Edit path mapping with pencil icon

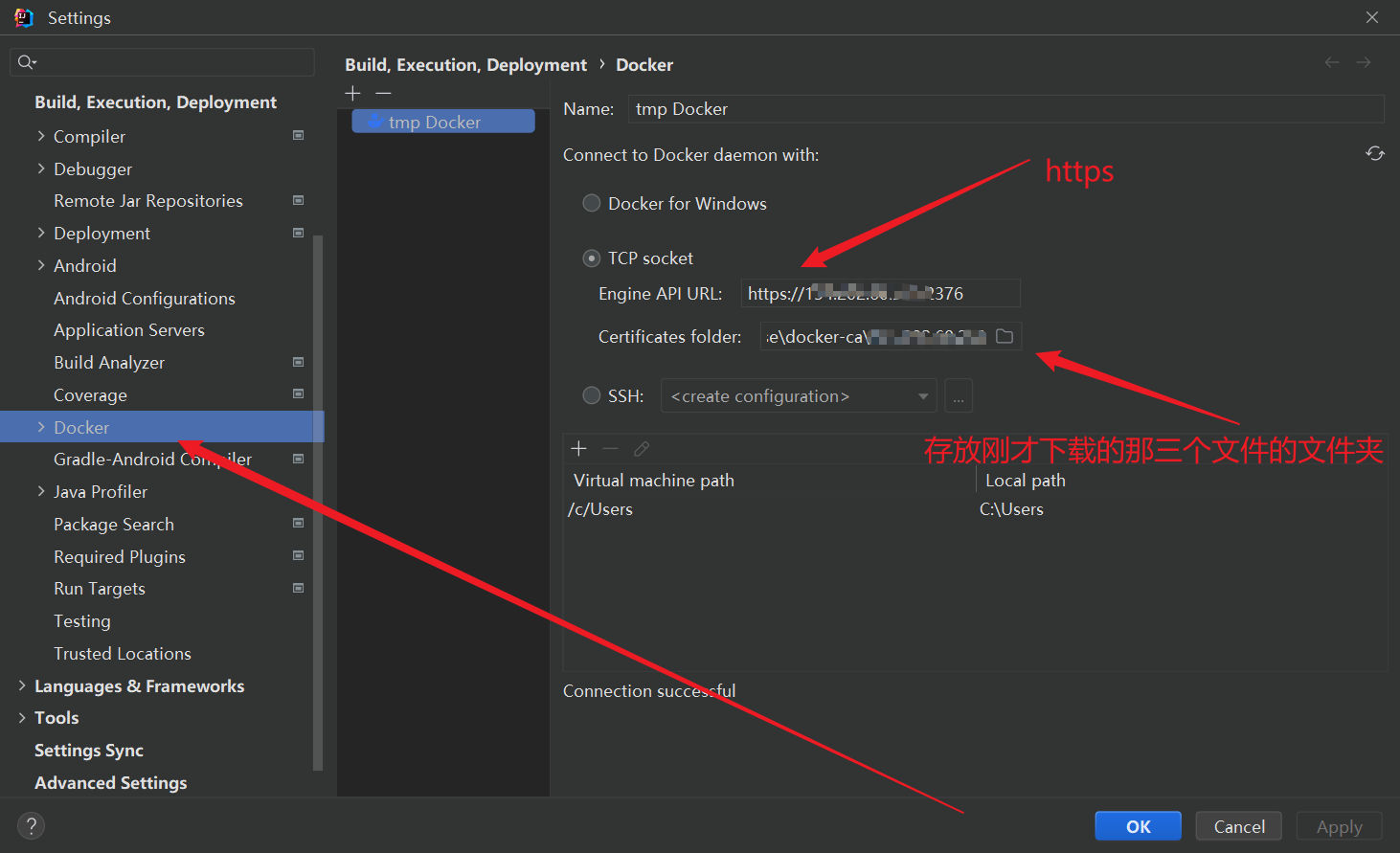tap(642, 448)
